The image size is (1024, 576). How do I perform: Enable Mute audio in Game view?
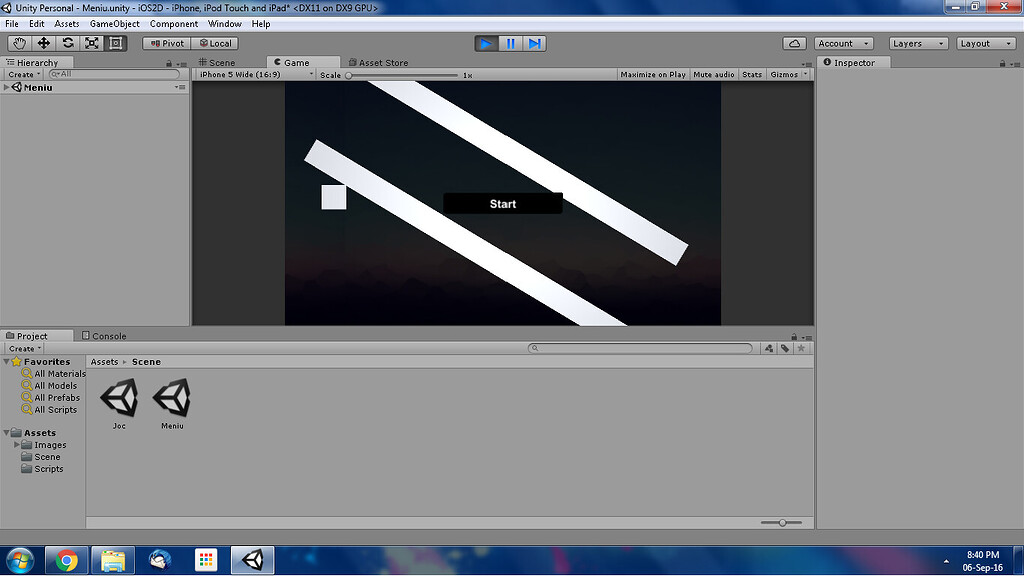[713, 73]
